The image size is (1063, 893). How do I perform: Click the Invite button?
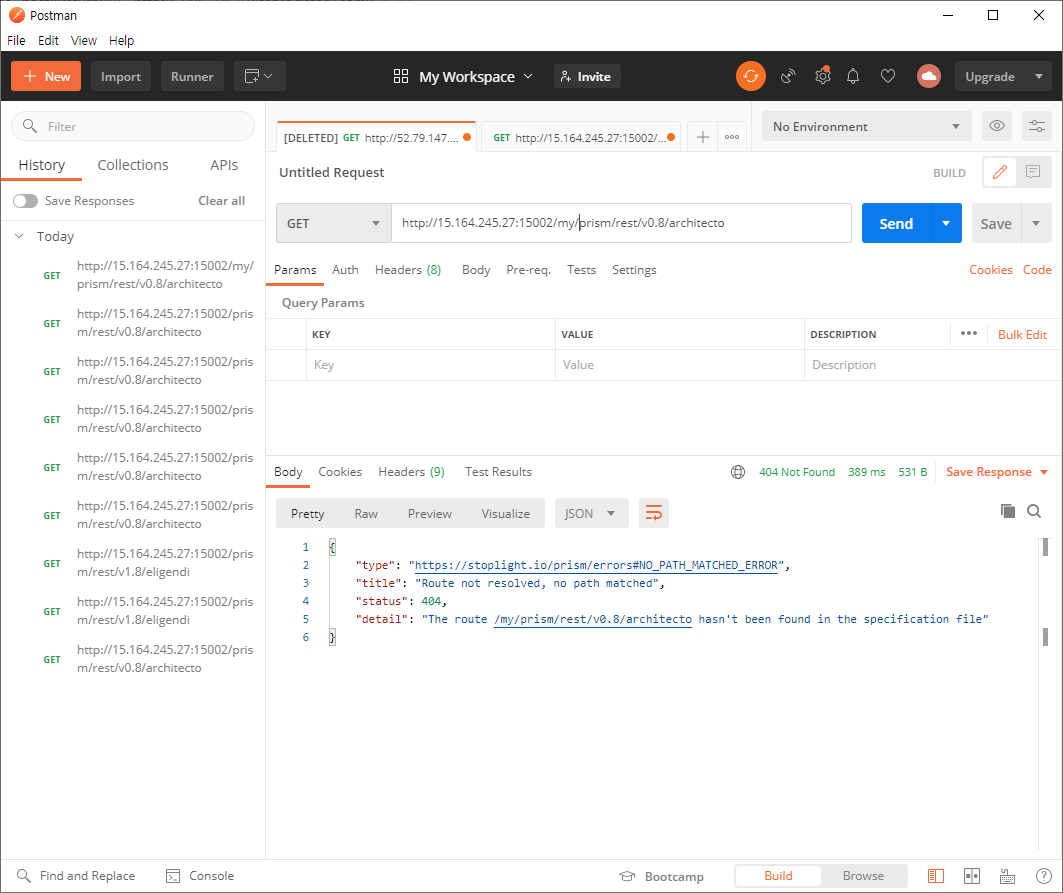coord(587,76)
